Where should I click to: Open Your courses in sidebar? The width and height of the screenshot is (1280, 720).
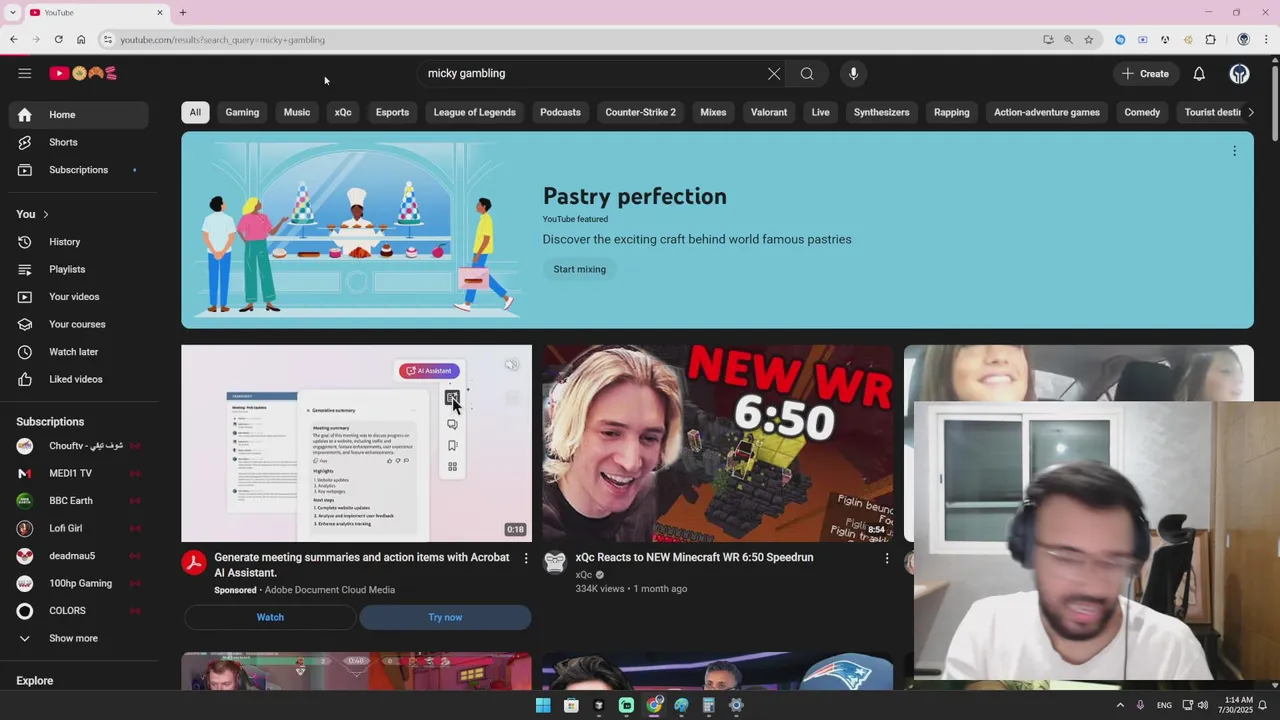click(x=79, y=324)
